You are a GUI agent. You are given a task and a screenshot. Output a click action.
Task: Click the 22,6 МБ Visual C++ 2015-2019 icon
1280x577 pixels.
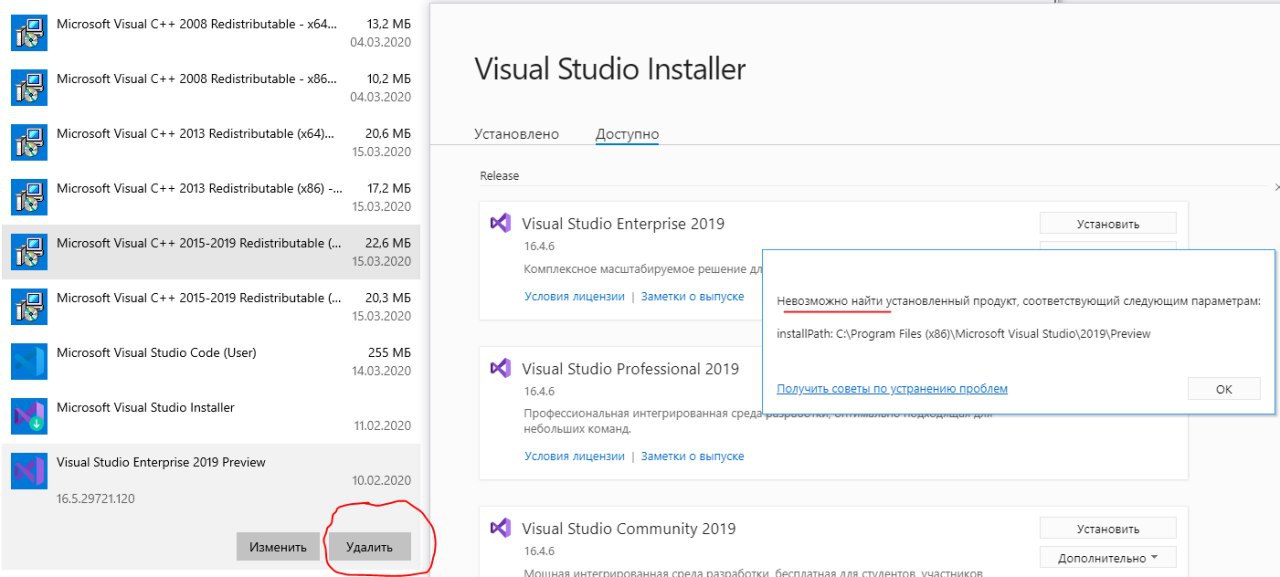[x=28, y=252]
